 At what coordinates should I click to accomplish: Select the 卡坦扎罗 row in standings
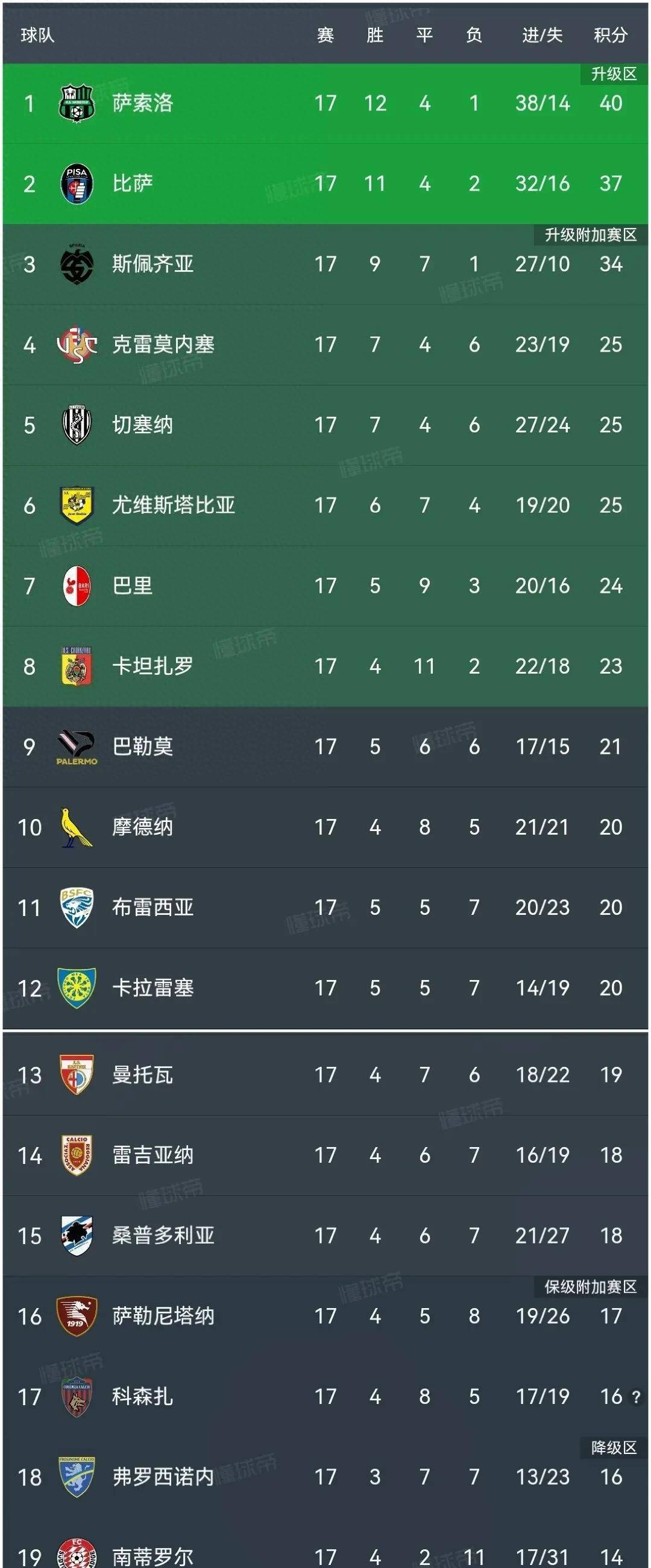click(x=325, y=666)
